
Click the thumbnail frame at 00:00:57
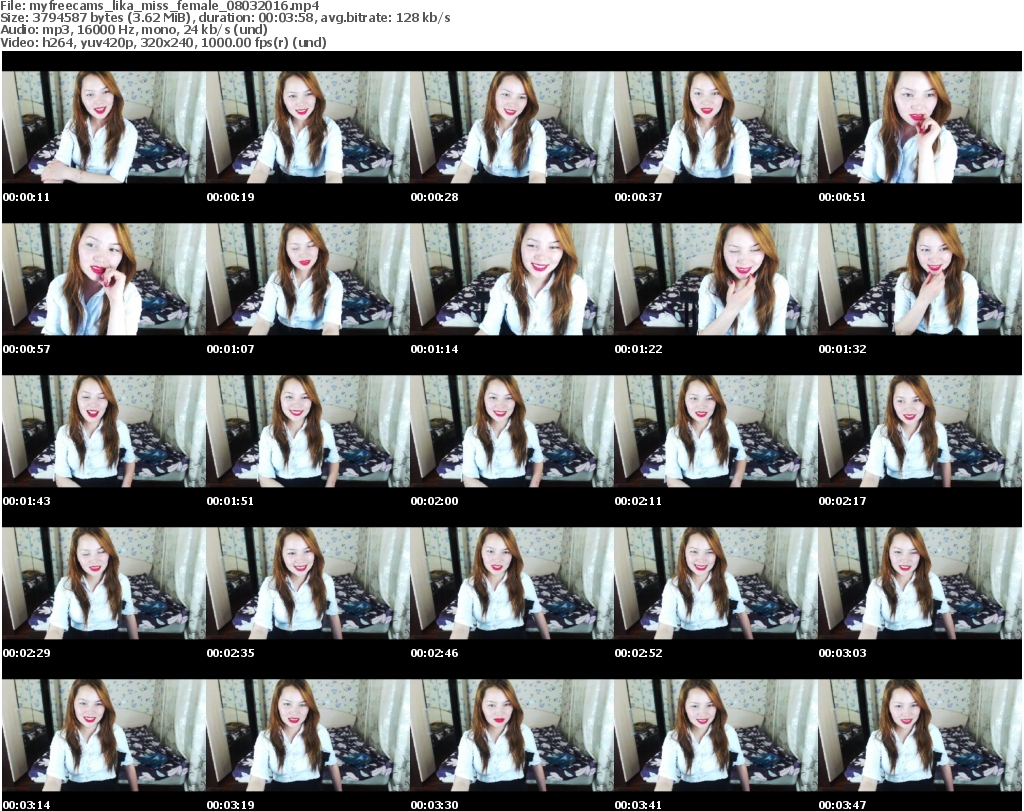pos(104,279)
